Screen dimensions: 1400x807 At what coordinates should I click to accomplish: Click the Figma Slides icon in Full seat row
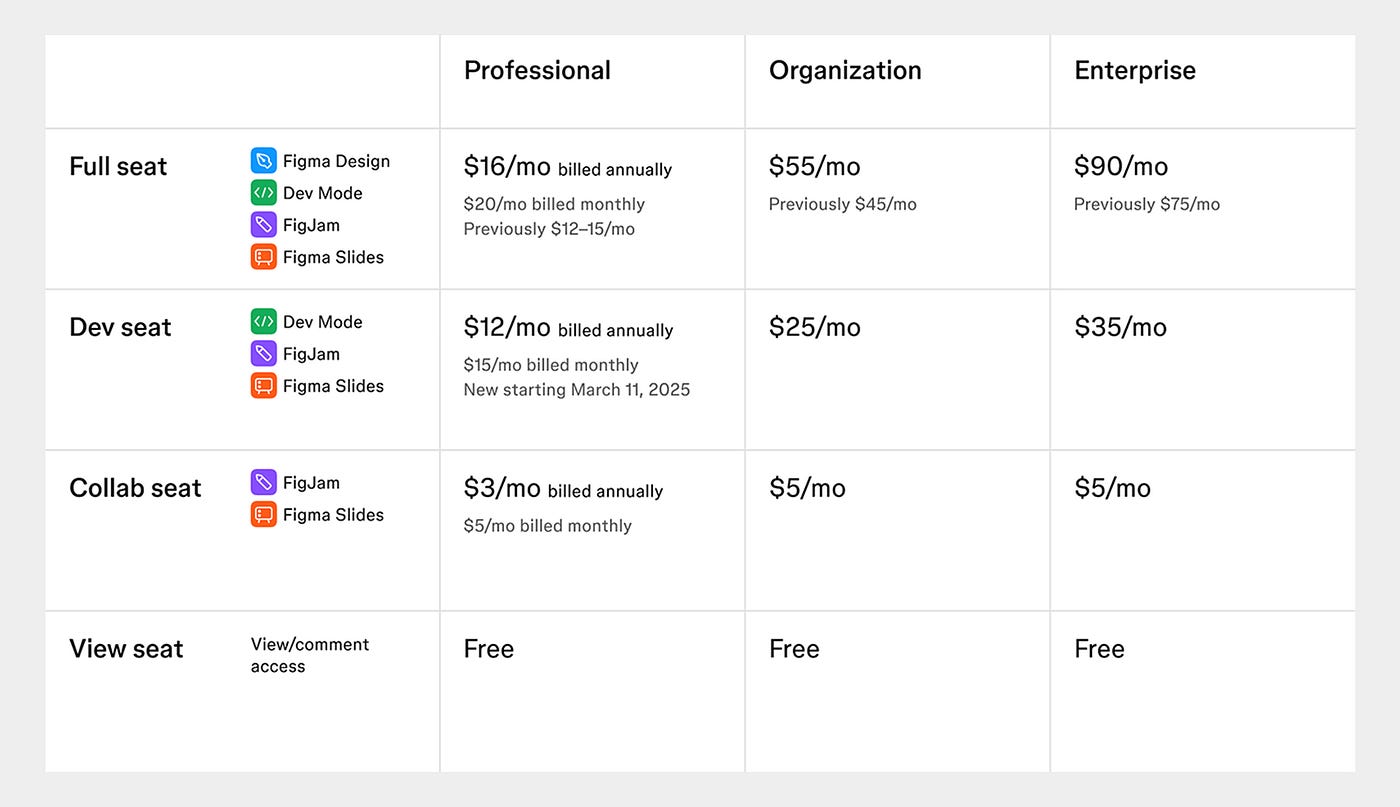[x=263, y=257]
